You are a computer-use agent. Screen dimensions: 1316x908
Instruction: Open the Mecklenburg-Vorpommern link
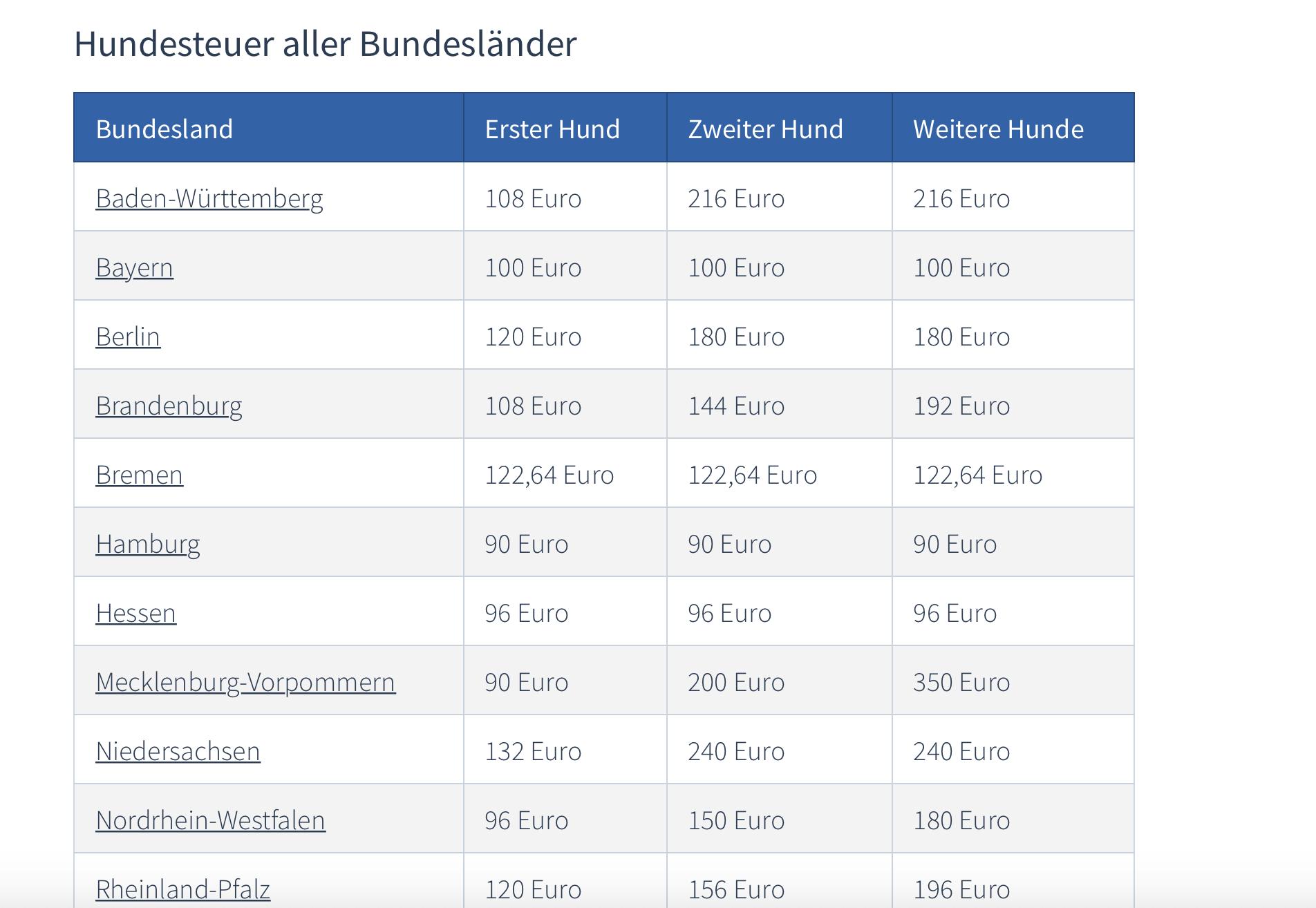pos(245,682)
